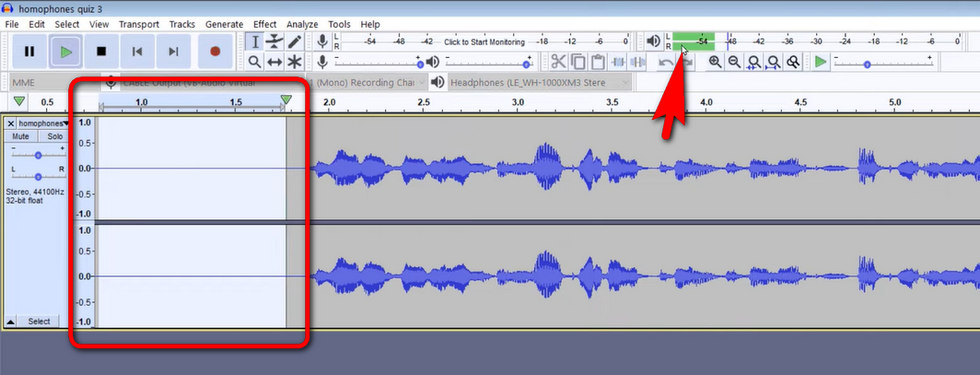Screen dimensions: 980x375
Task: Solo the homophones track
Action: click(x=54, y=136)
